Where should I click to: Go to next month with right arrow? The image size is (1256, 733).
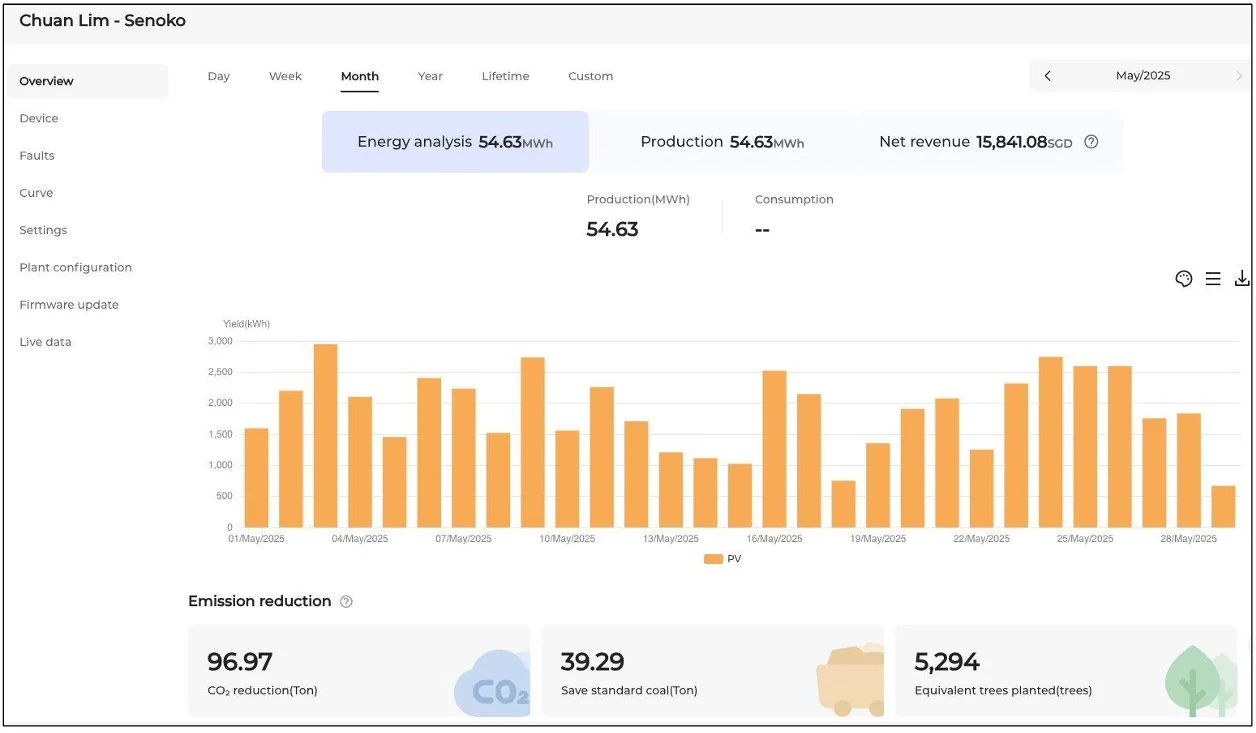(1239, 76)
